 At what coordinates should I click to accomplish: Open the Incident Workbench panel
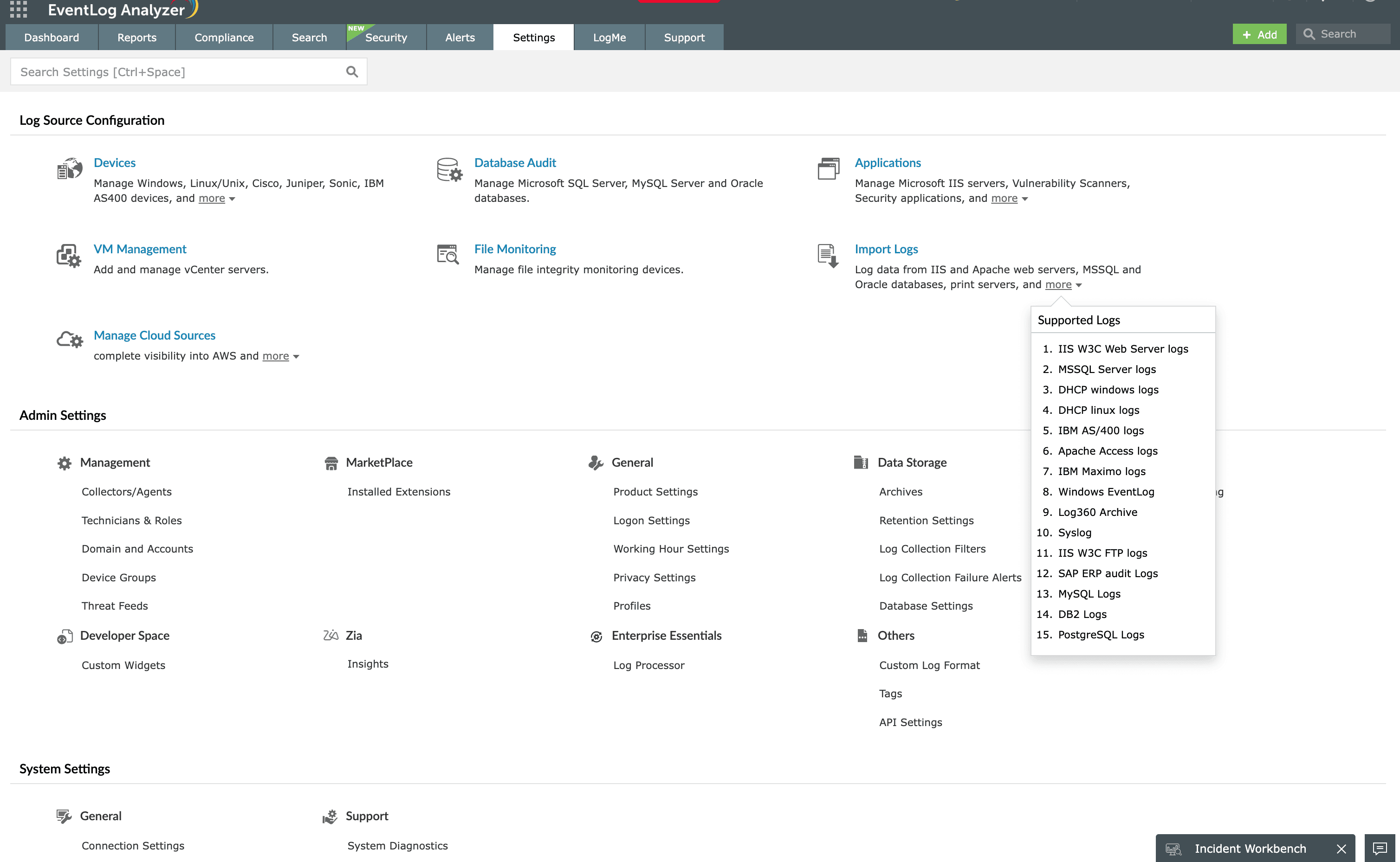coord(1250,849)
